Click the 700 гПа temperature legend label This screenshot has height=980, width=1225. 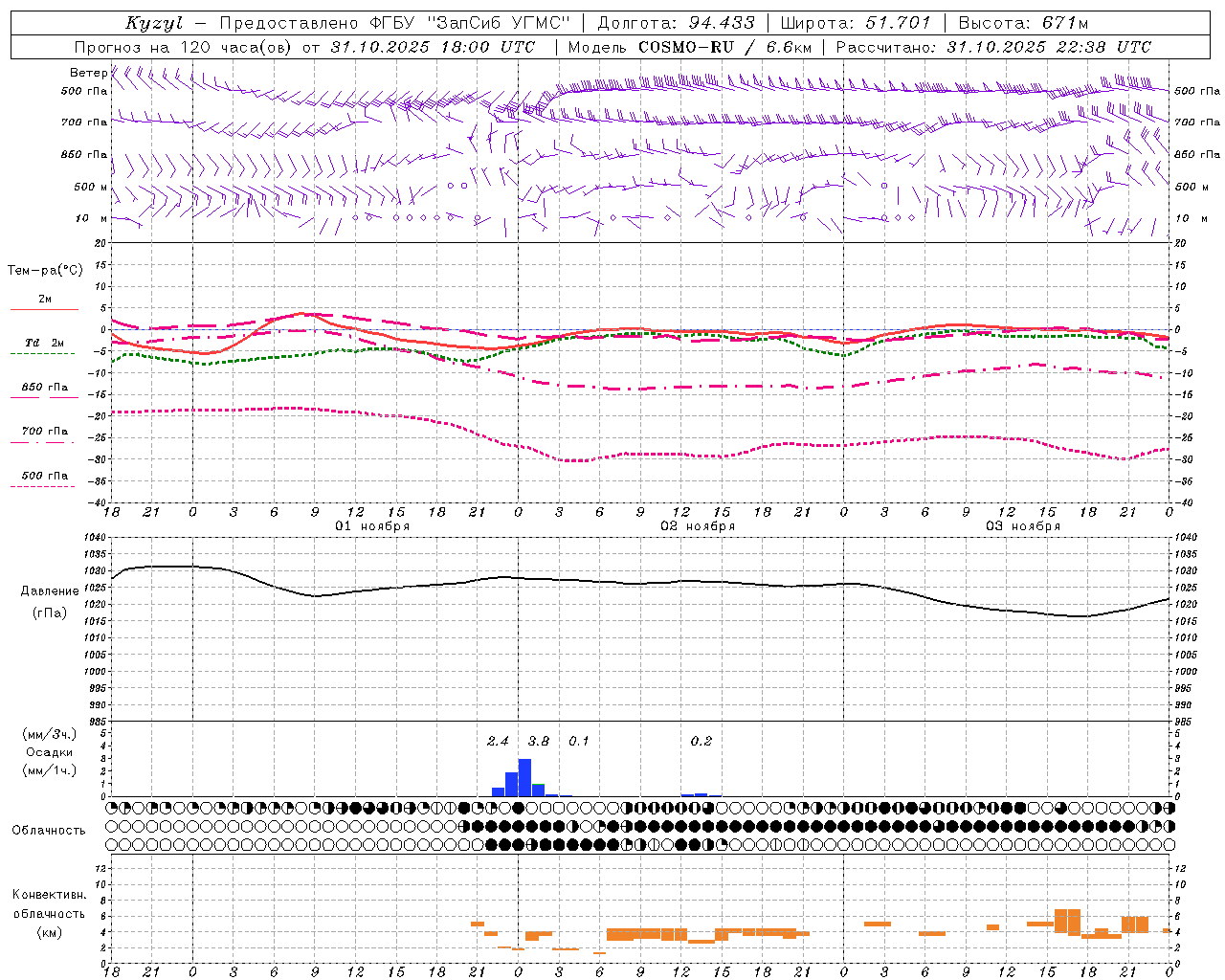coord(45,432)
